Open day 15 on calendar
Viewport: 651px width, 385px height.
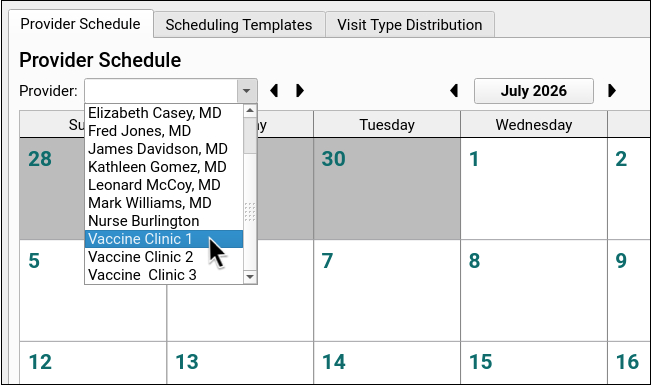[x=534, y=363]
